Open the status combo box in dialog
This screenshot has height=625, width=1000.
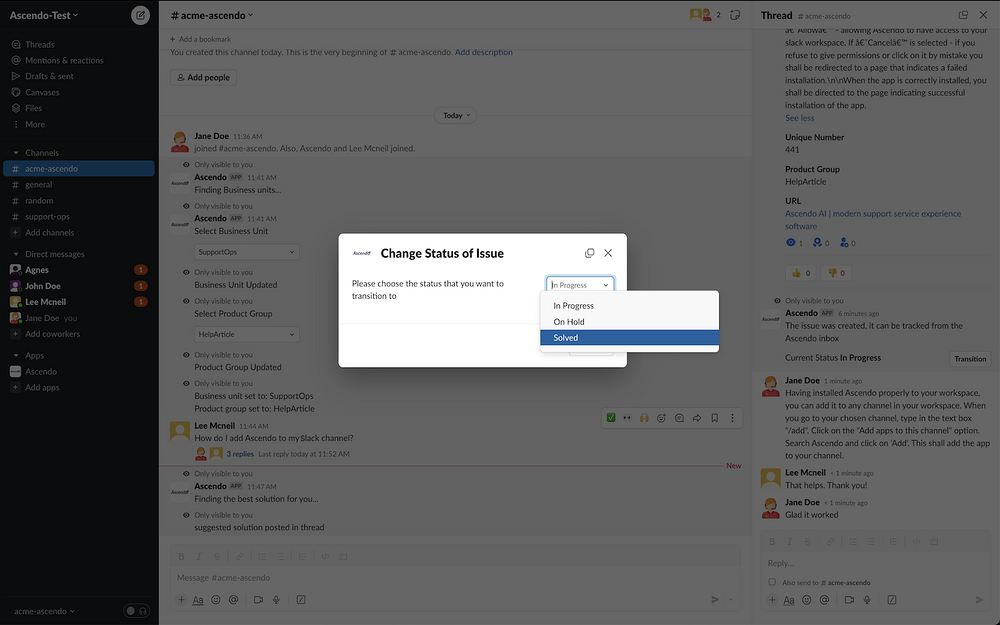click(580, 284)
